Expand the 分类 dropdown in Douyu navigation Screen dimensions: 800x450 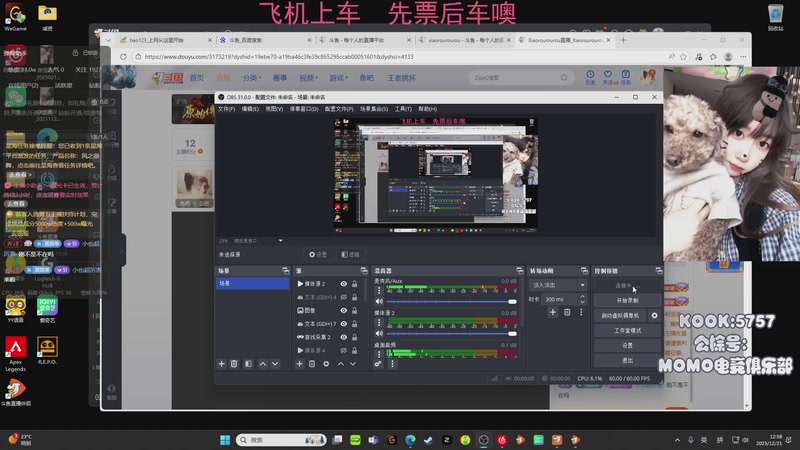pyautogui.click(x=252, y=78)
